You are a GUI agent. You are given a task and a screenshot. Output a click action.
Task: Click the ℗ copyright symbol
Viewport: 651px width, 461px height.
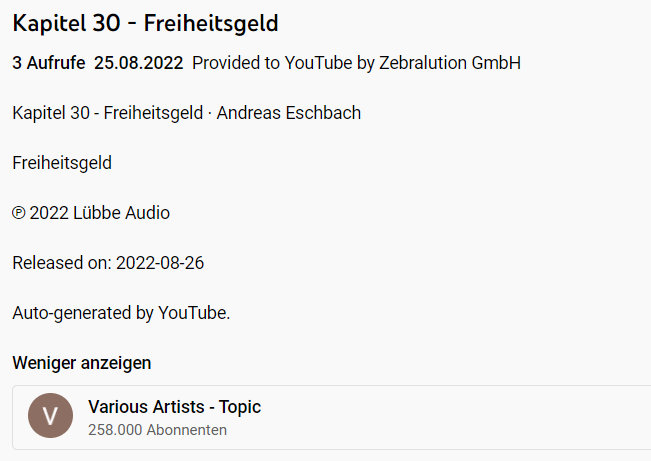[19, 213]
